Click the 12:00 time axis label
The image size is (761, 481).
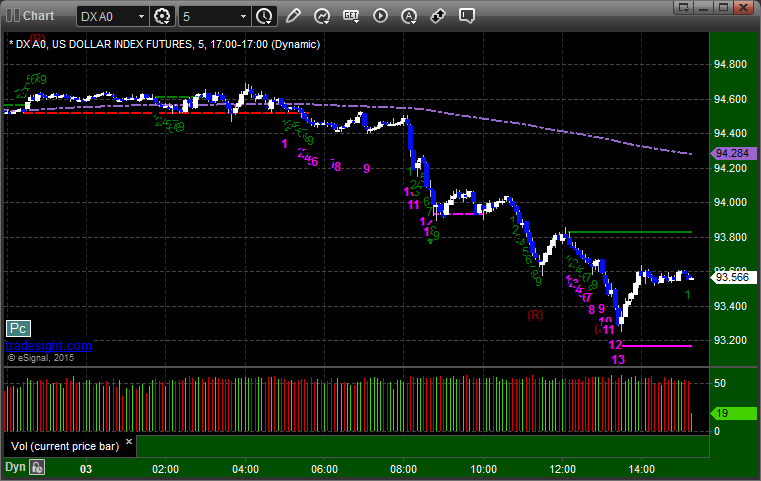click(x=562, y=469)
